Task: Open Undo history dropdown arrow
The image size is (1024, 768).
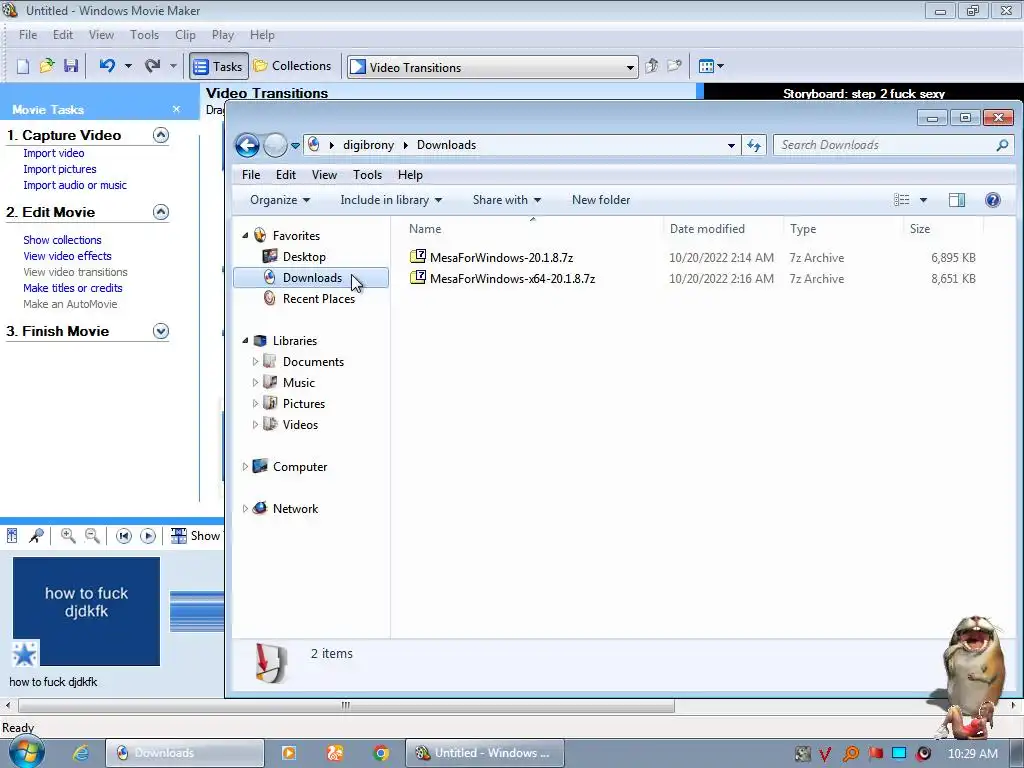Action: coord(128,66)
